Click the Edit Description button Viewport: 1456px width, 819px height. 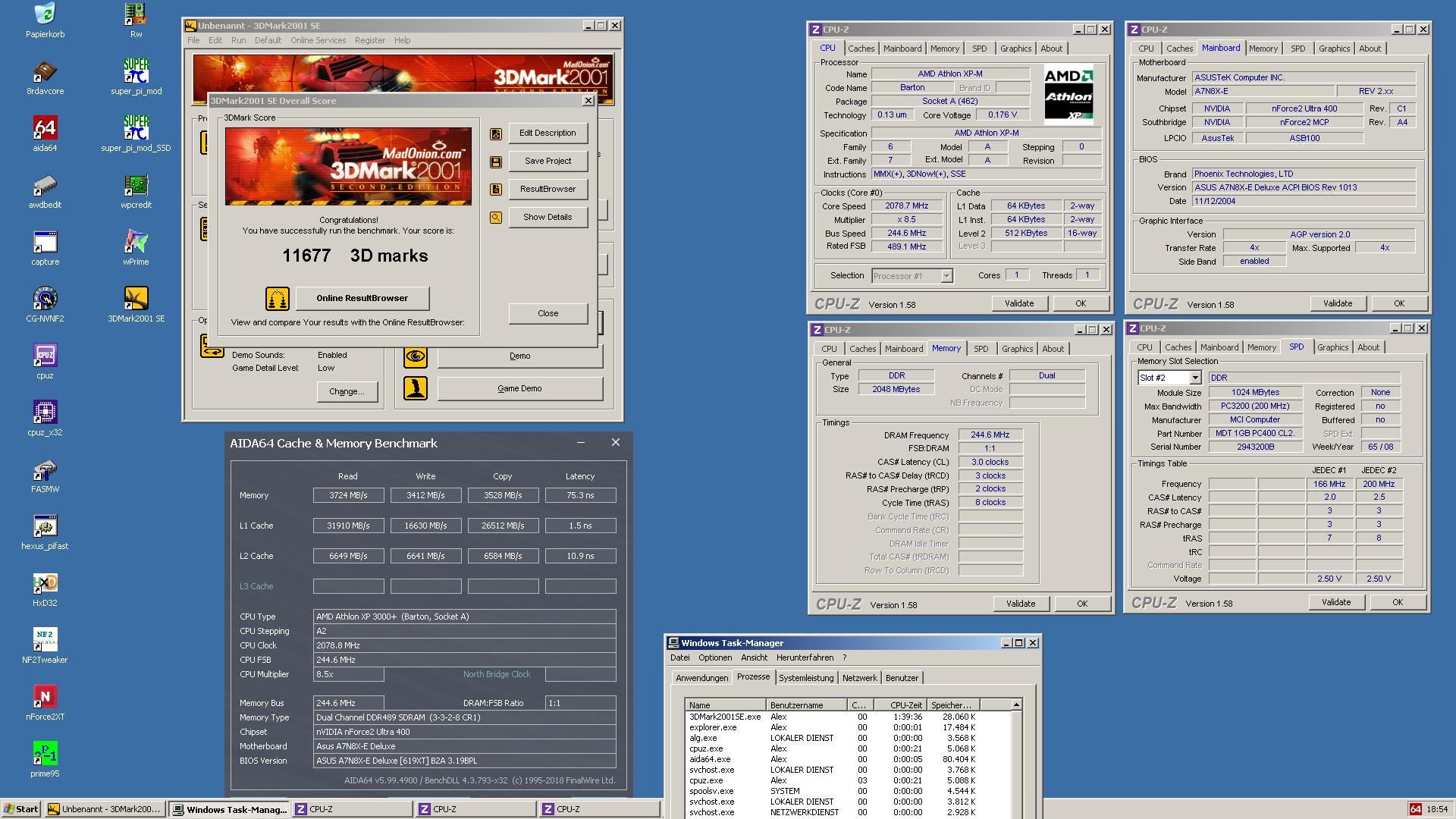[548, 133]
